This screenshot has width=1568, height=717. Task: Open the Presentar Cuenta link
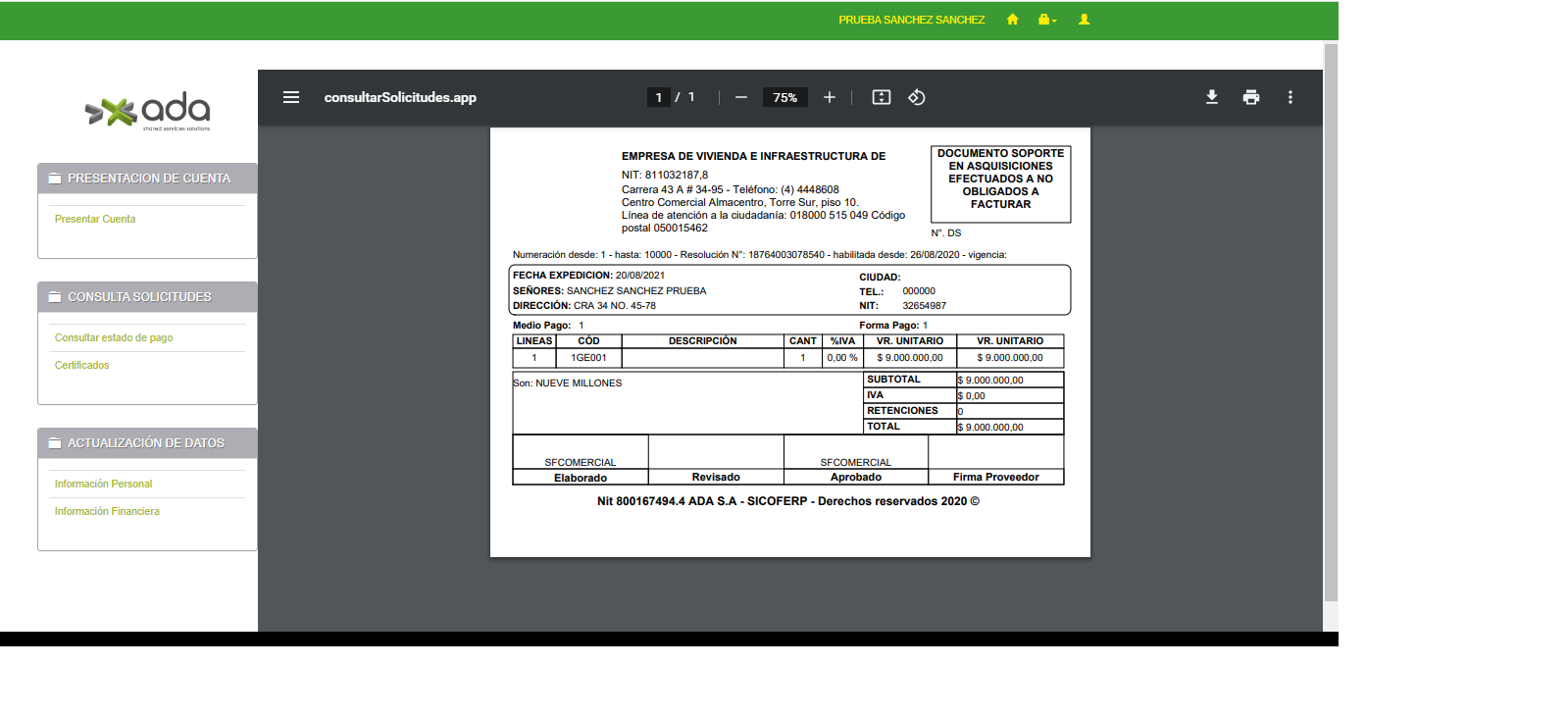(95, 220)
